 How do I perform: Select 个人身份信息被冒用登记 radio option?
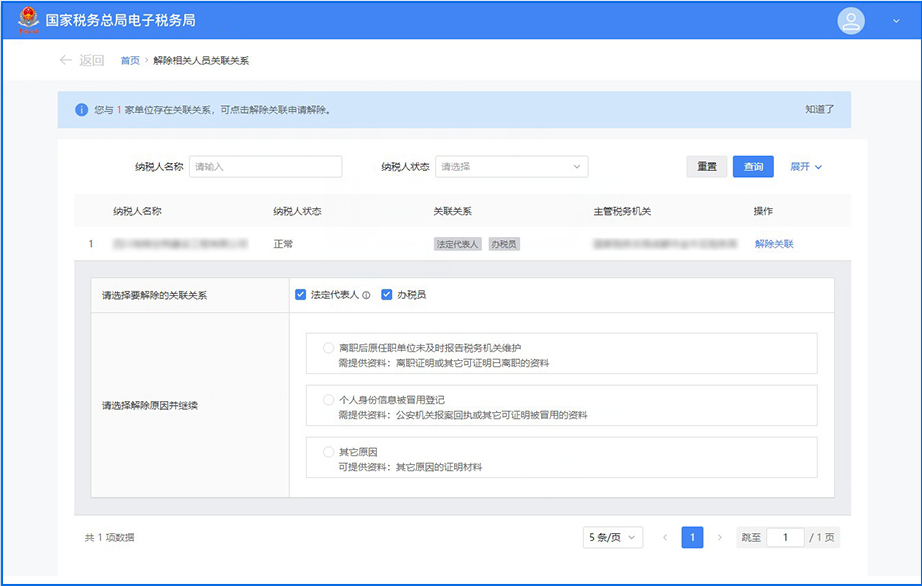coord(328,400)
